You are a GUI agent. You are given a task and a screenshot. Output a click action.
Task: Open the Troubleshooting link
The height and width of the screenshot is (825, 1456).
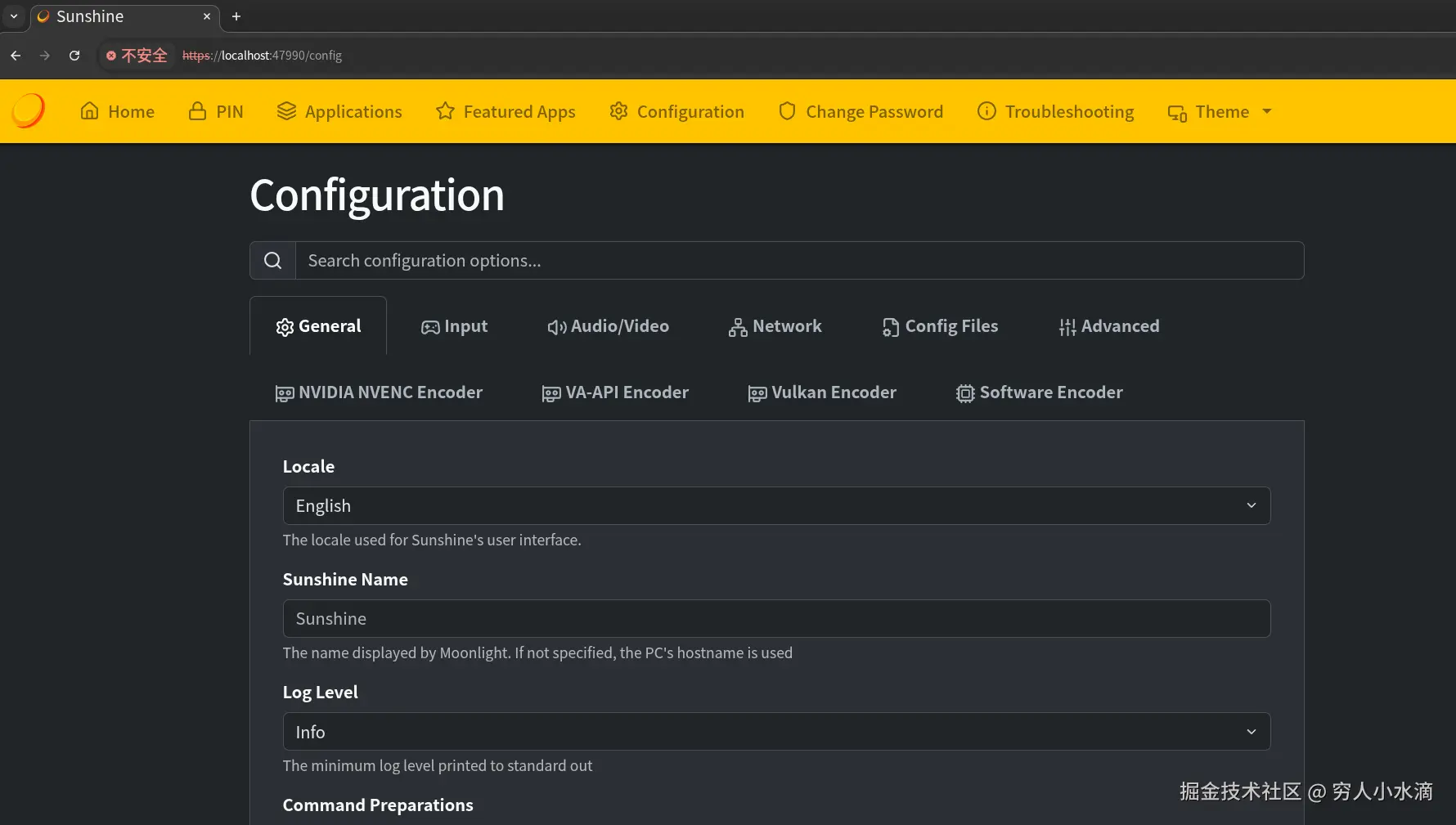pyautogui.click(x=1055, y=111)
